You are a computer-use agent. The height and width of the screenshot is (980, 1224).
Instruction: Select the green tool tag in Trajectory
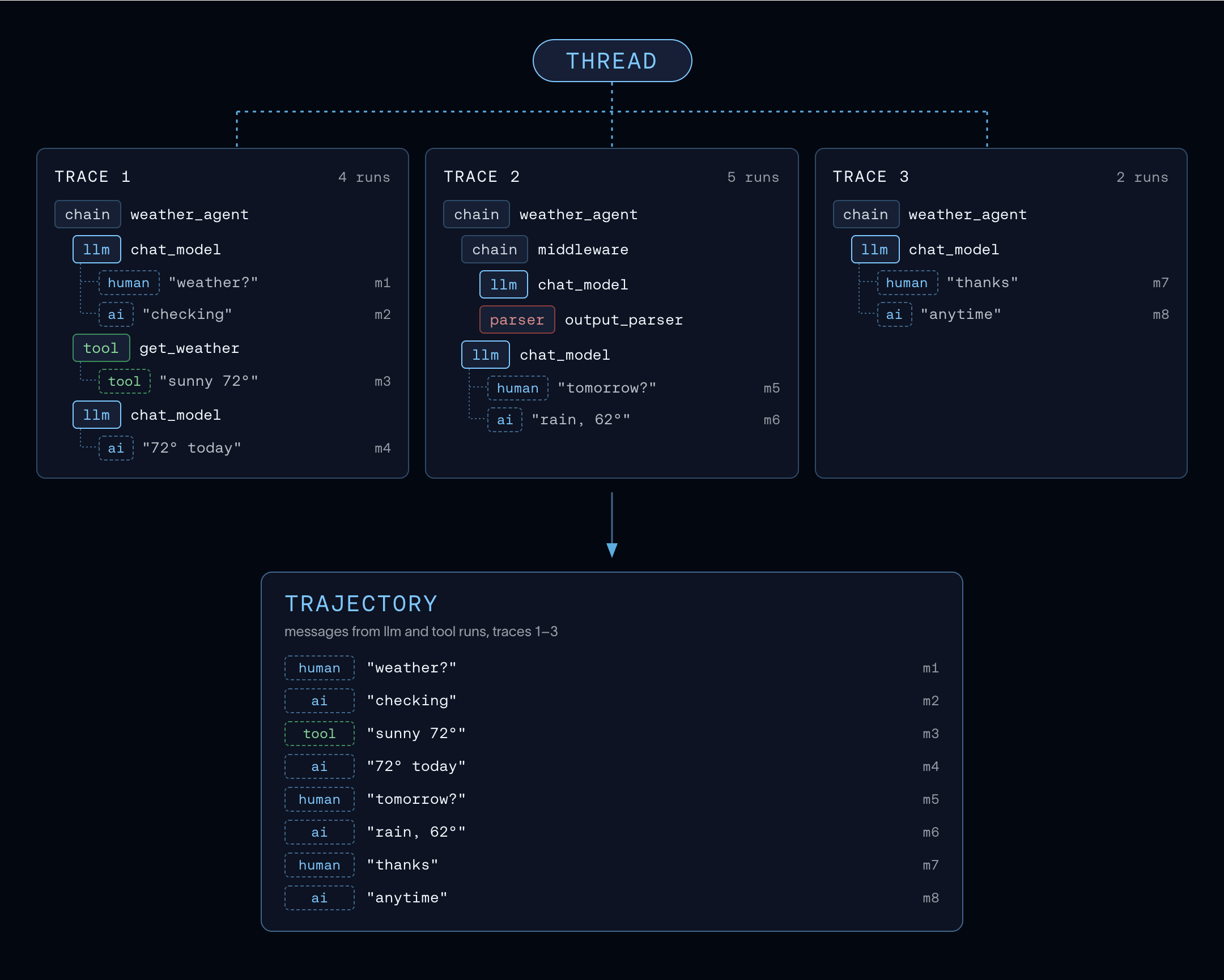[320, 734]
